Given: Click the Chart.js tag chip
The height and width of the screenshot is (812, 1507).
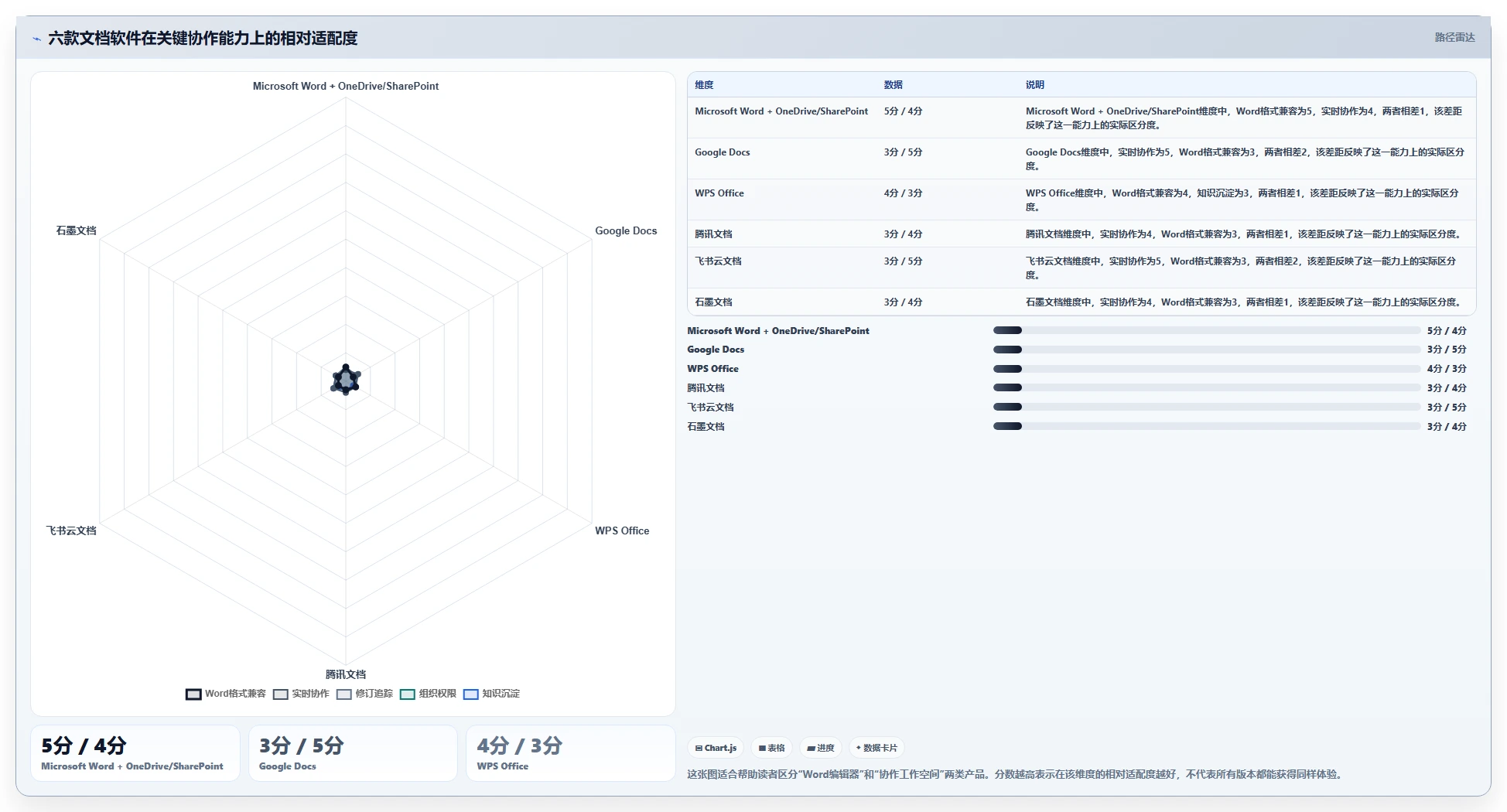Looking at the screenshot, I should 716,748.
